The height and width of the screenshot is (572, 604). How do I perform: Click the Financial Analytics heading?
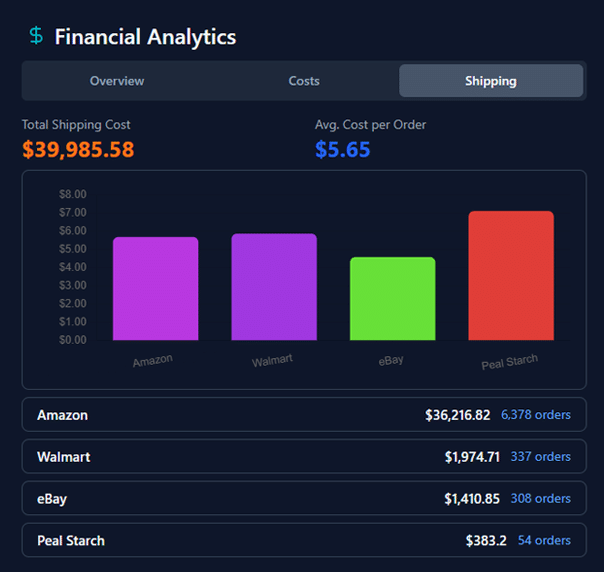click(x=145, y=37)
